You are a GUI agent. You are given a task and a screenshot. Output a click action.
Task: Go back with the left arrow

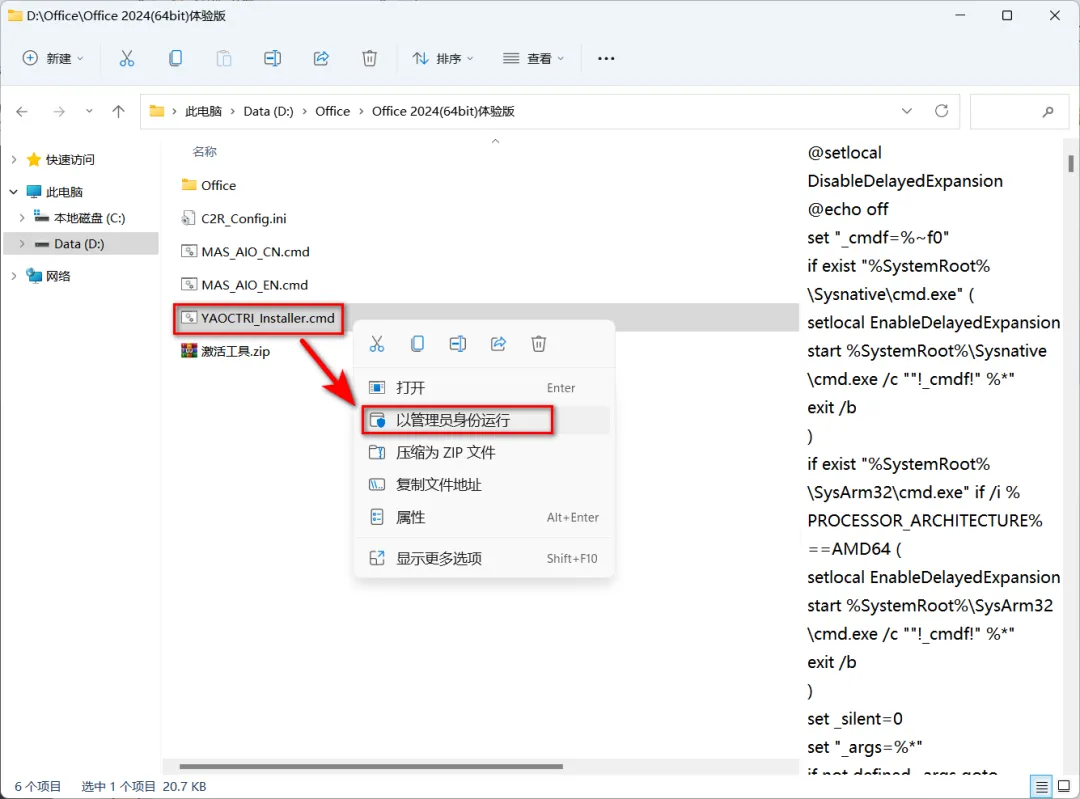[22, 112]
